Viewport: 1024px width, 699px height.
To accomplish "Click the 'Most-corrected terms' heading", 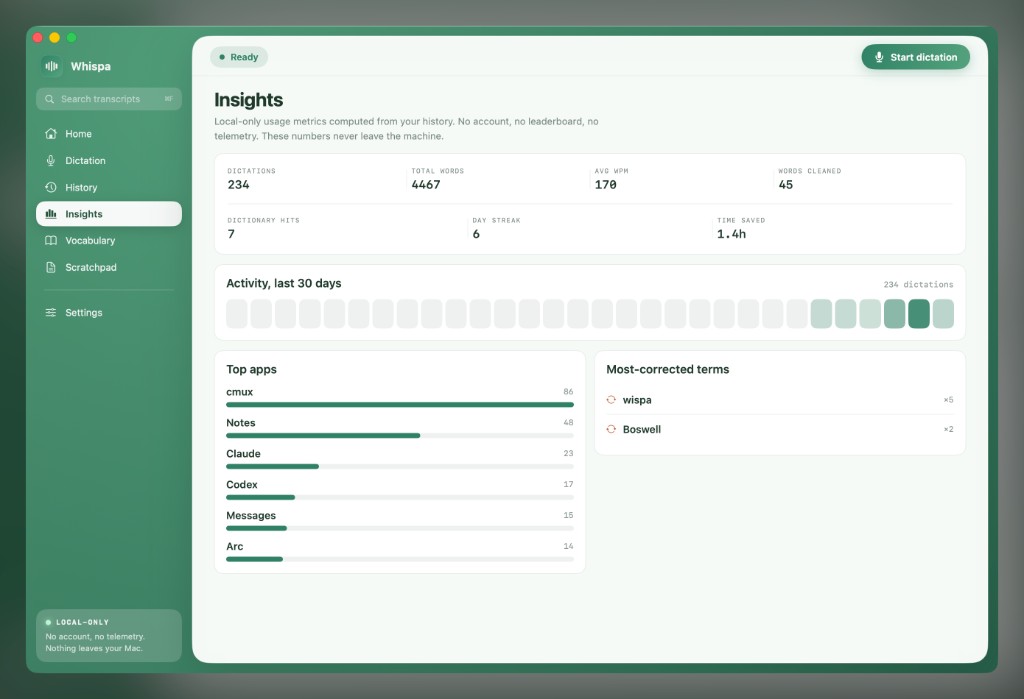I will click(x=667, y=369).
